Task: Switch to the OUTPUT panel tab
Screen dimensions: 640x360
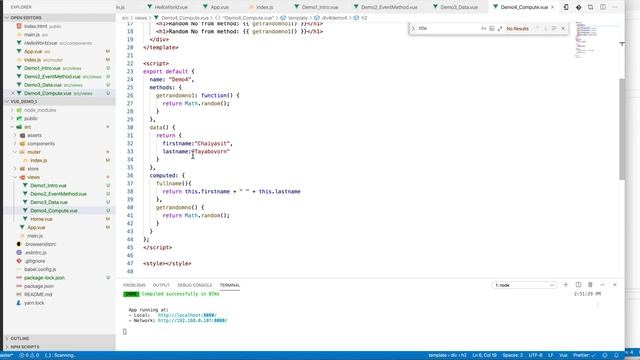Action: (161, 285)
